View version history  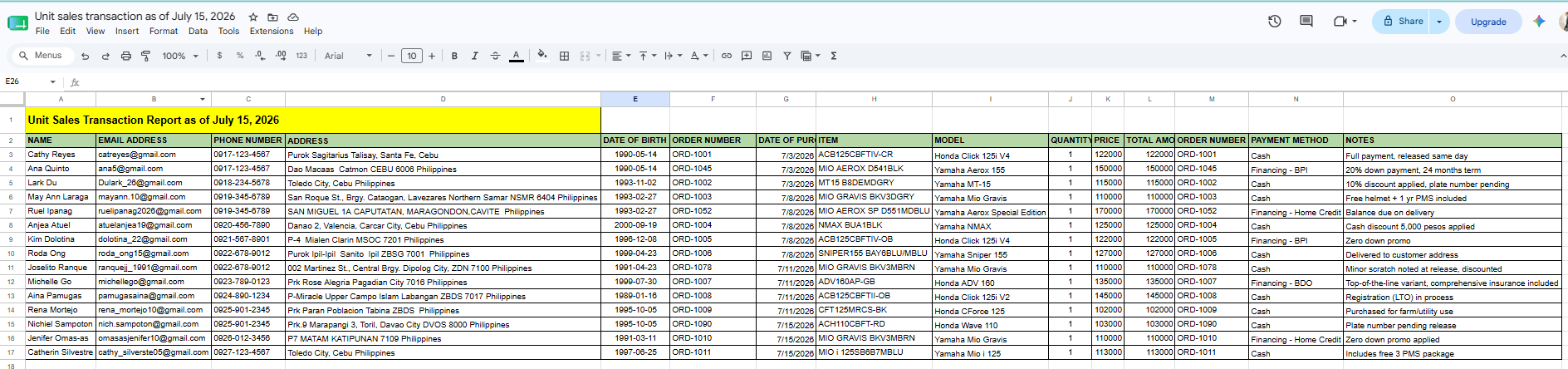1275,22
